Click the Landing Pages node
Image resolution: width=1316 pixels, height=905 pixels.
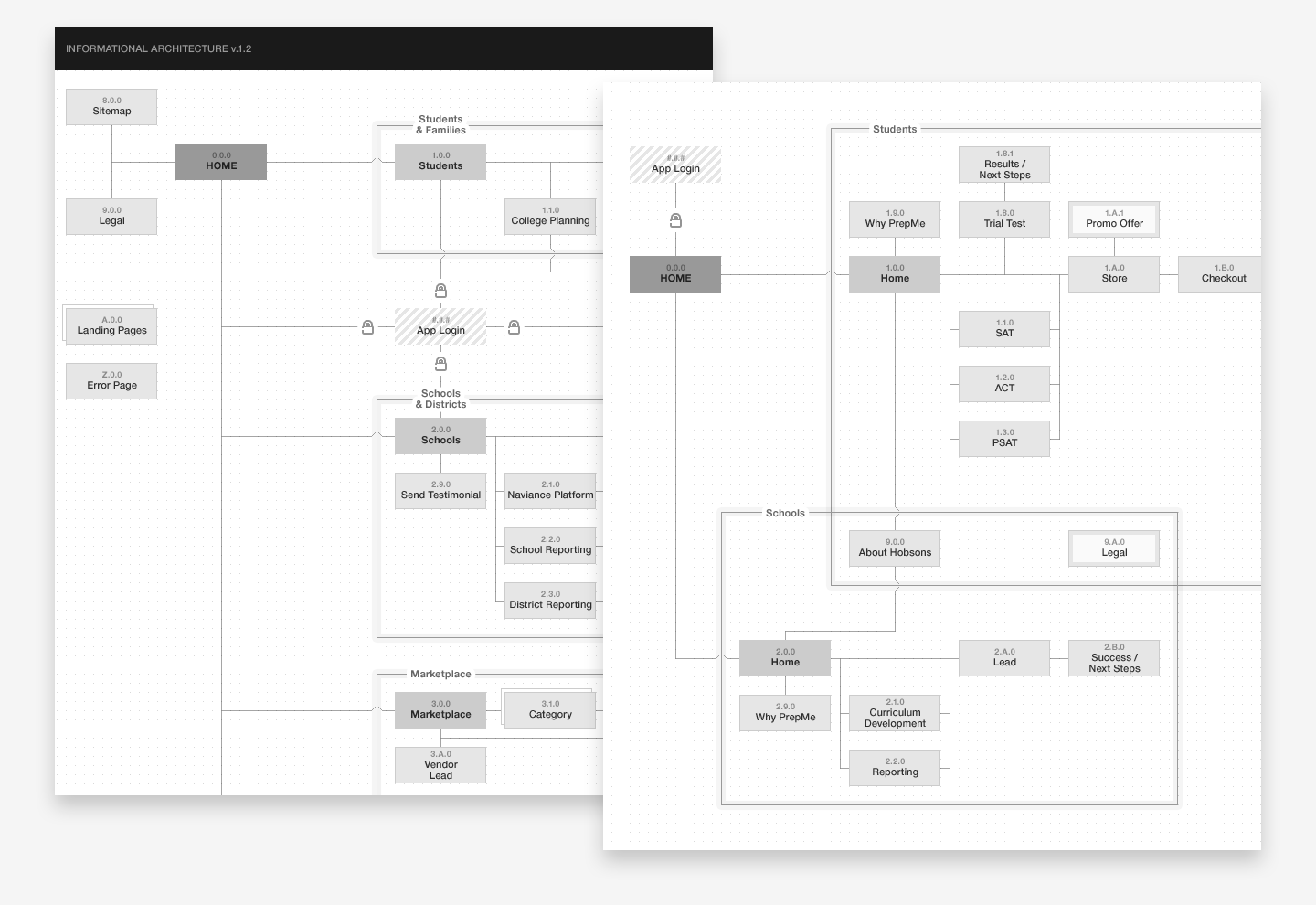111,325
